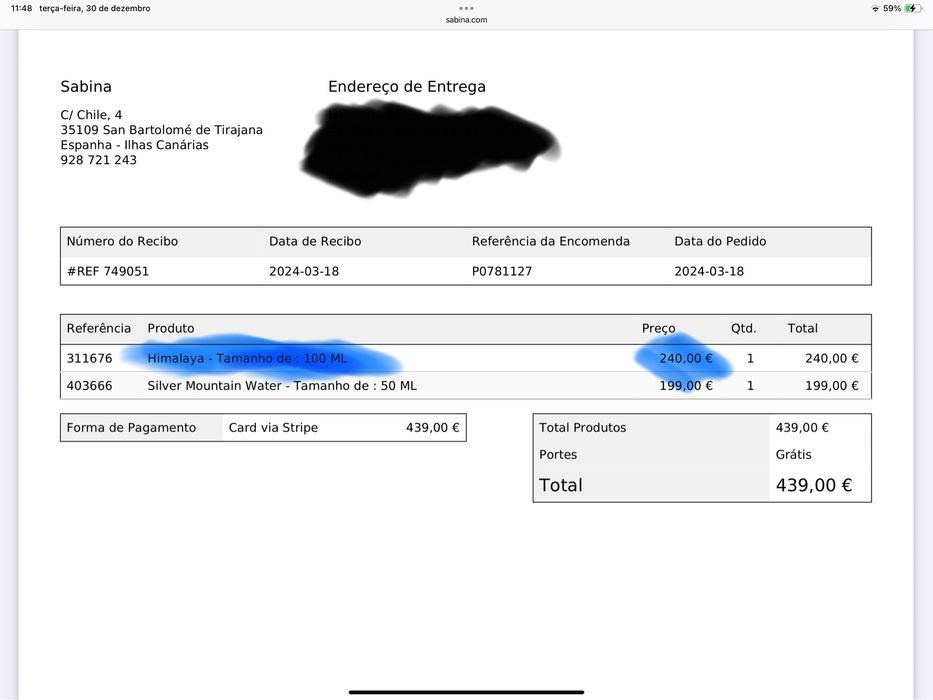
Task: Click the large Total label
Action: [x=561, y=485]
